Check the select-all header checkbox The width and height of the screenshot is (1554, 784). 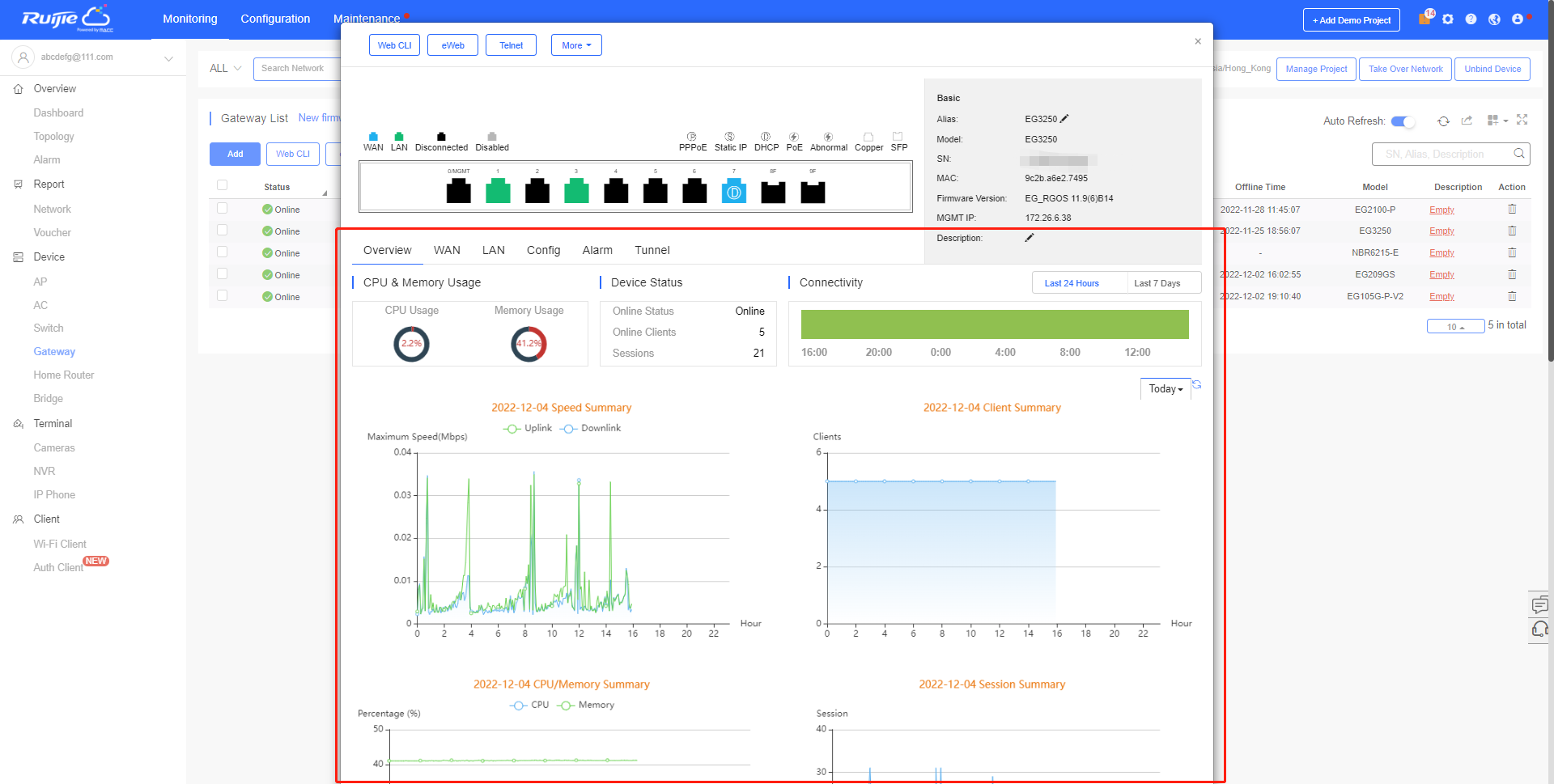(223, 186)
